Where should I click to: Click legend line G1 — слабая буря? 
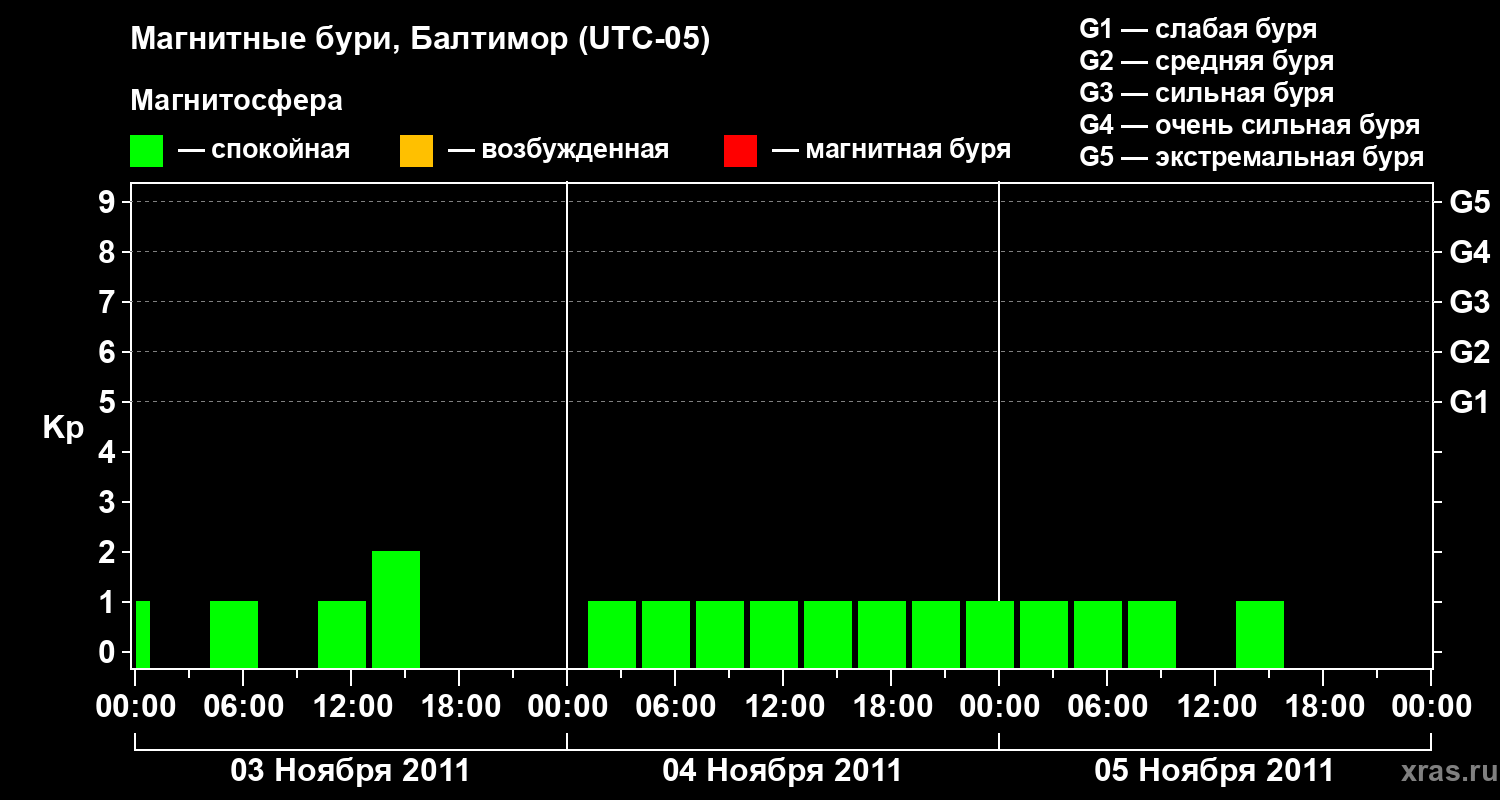(1198, 29)
